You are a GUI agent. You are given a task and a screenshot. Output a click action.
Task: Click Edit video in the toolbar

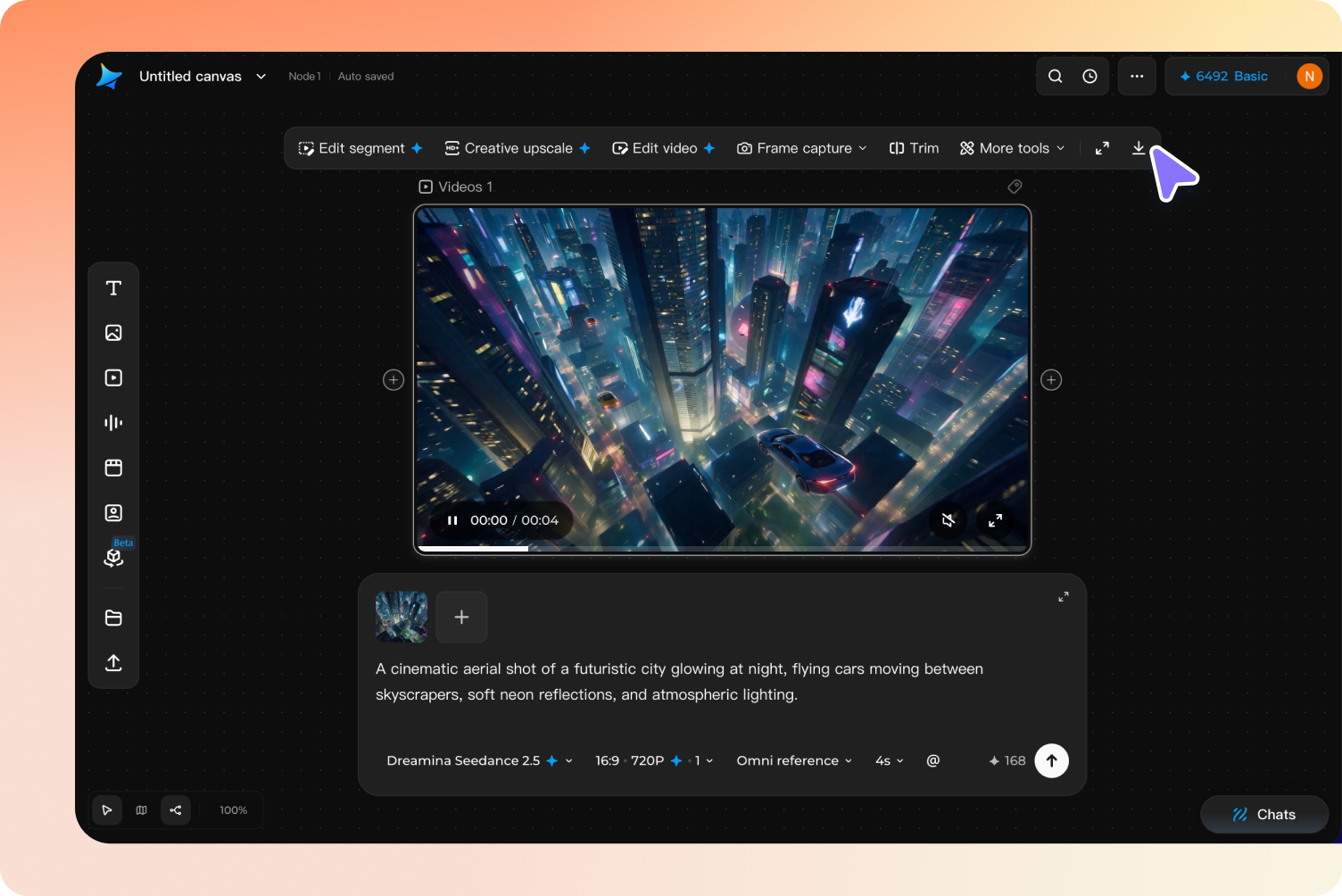[663, 148]
